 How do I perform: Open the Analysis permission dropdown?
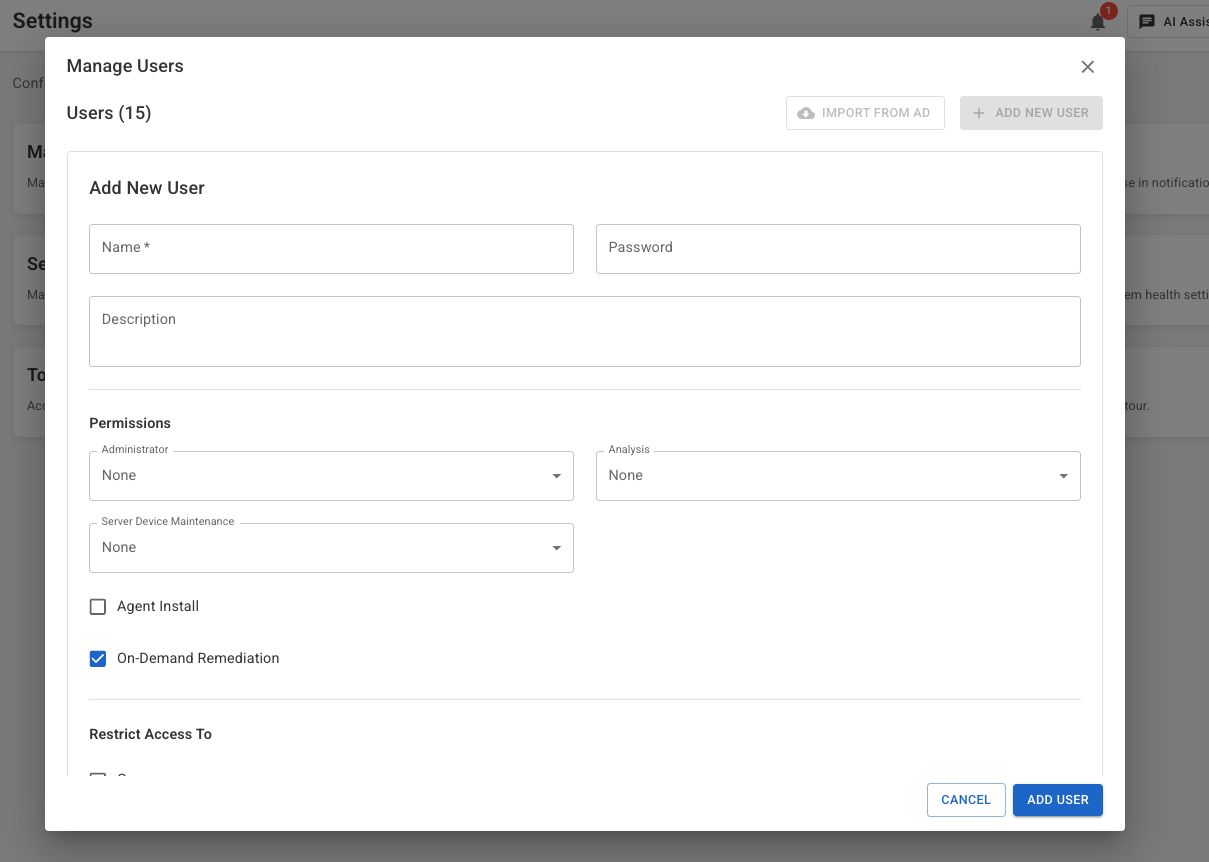pyautogui.click(x=838, y=476)
